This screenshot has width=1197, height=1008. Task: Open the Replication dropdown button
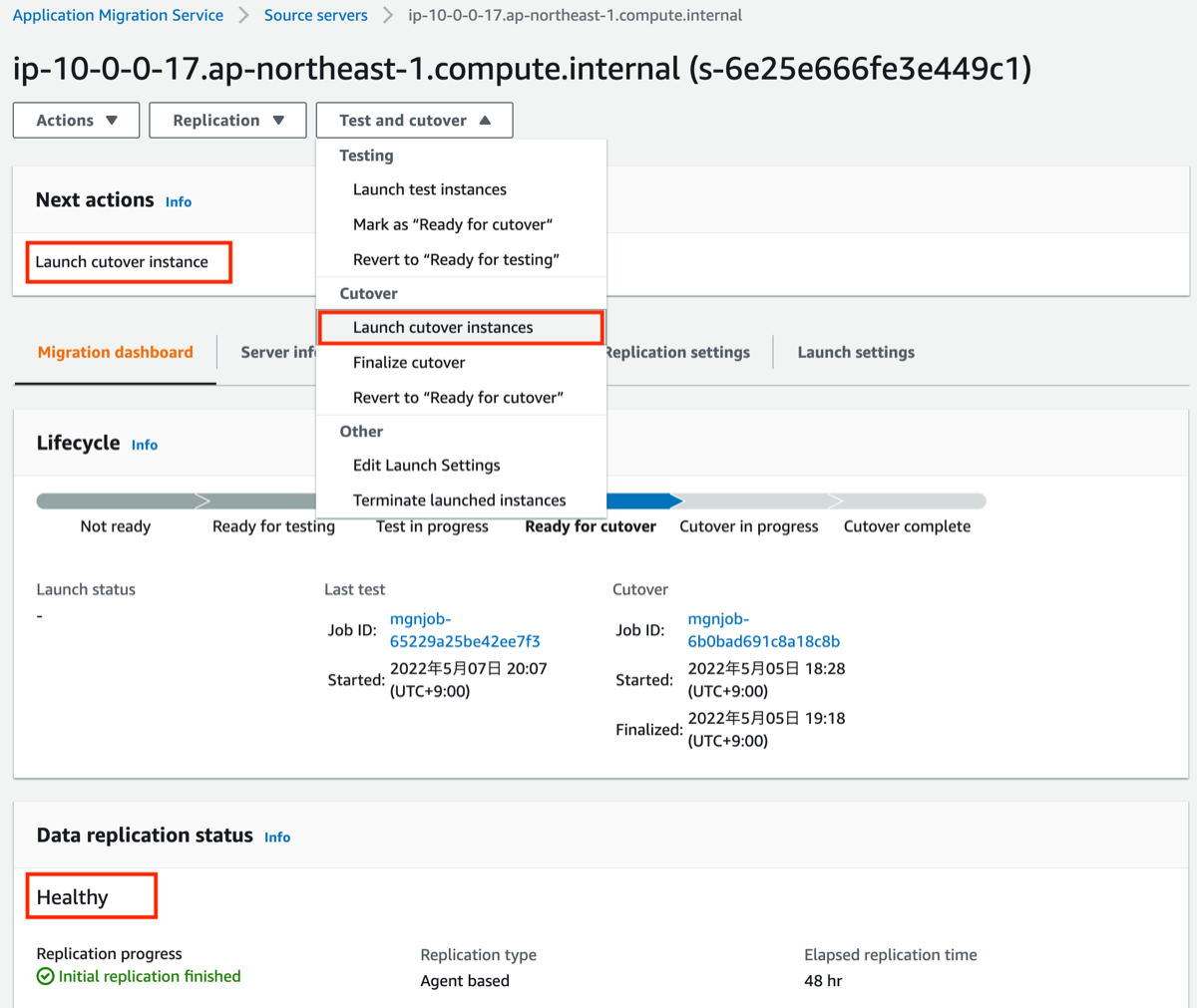[227, 121]
